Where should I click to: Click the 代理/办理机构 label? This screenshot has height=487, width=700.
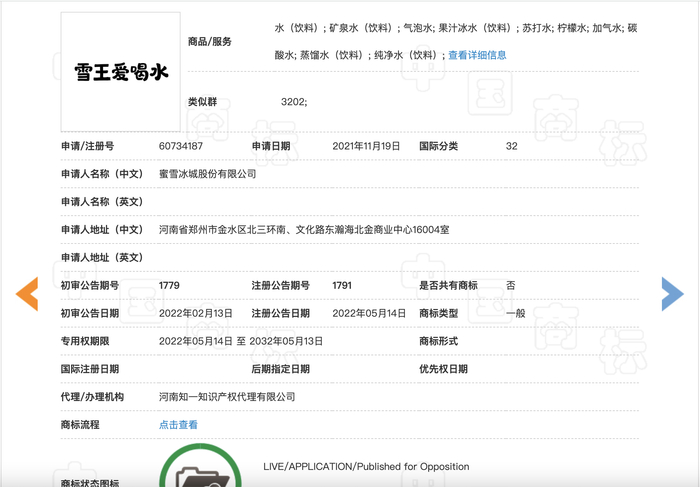(92, 397)
